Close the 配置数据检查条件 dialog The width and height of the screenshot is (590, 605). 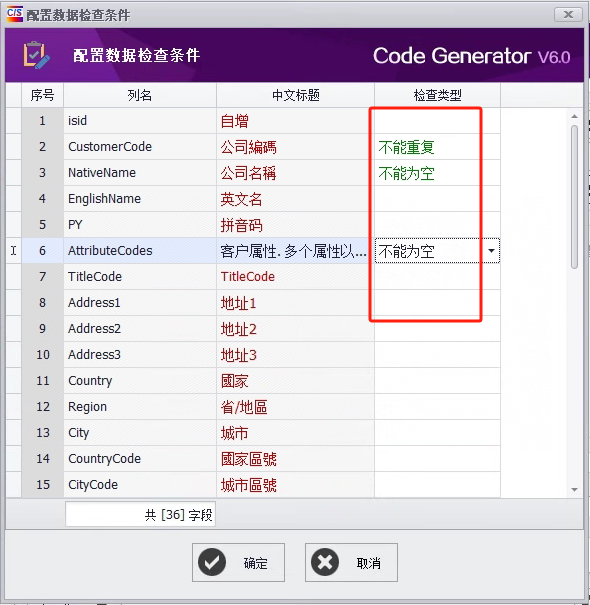[568, 15]
